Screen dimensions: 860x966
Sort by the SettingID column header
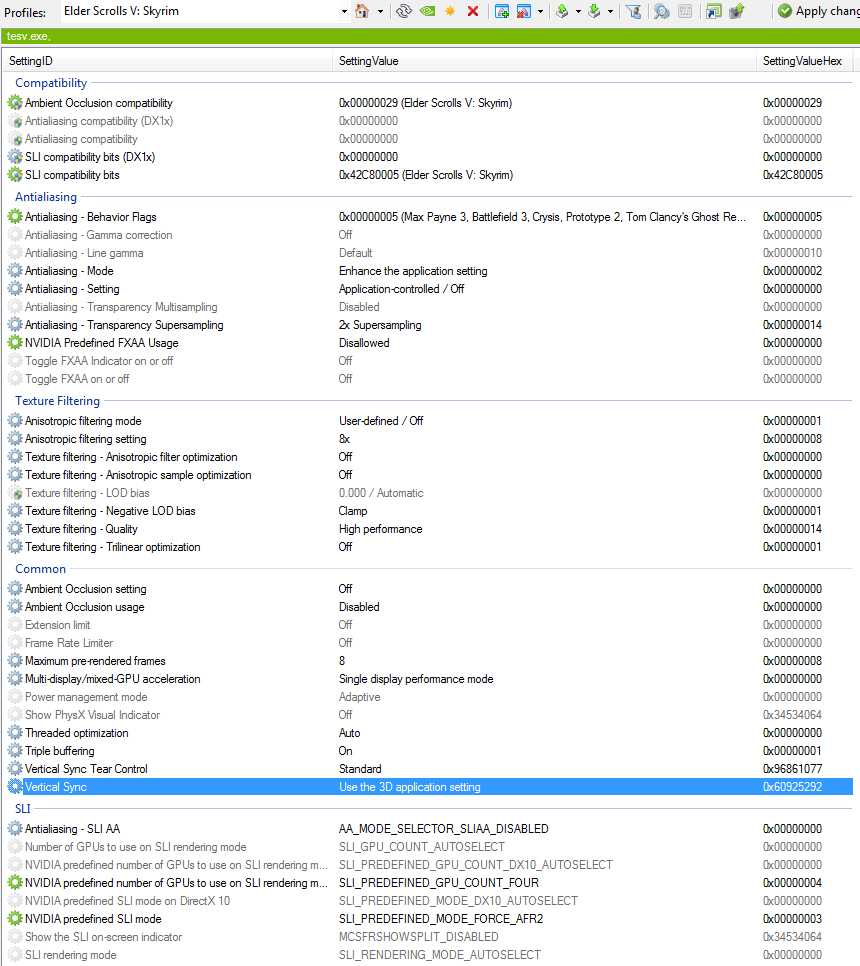pos(168,61)
